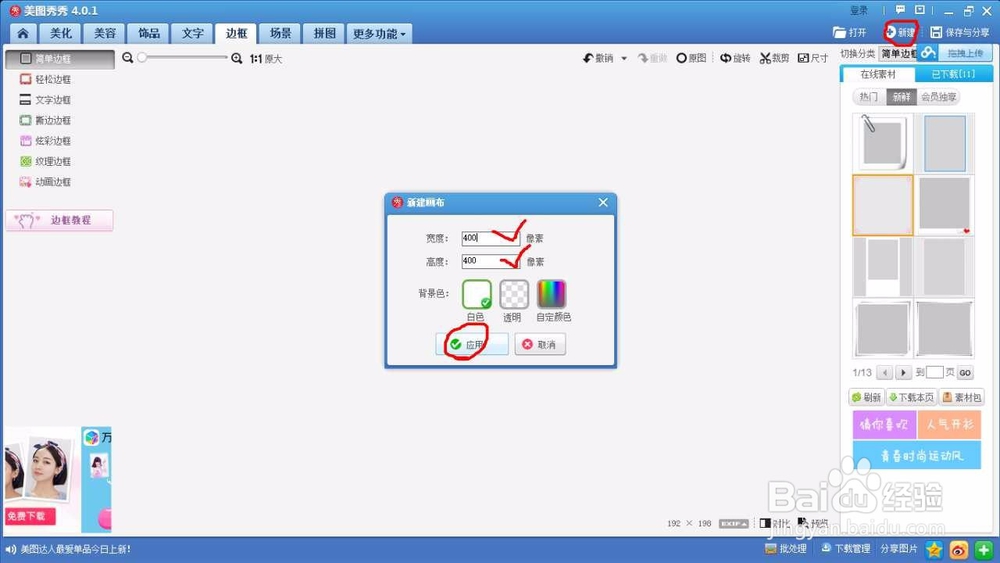The height and width of the screenshot is (563, 1000).
Task: Click the 1:1 原大 button
Action: click(x=266, y=59)
